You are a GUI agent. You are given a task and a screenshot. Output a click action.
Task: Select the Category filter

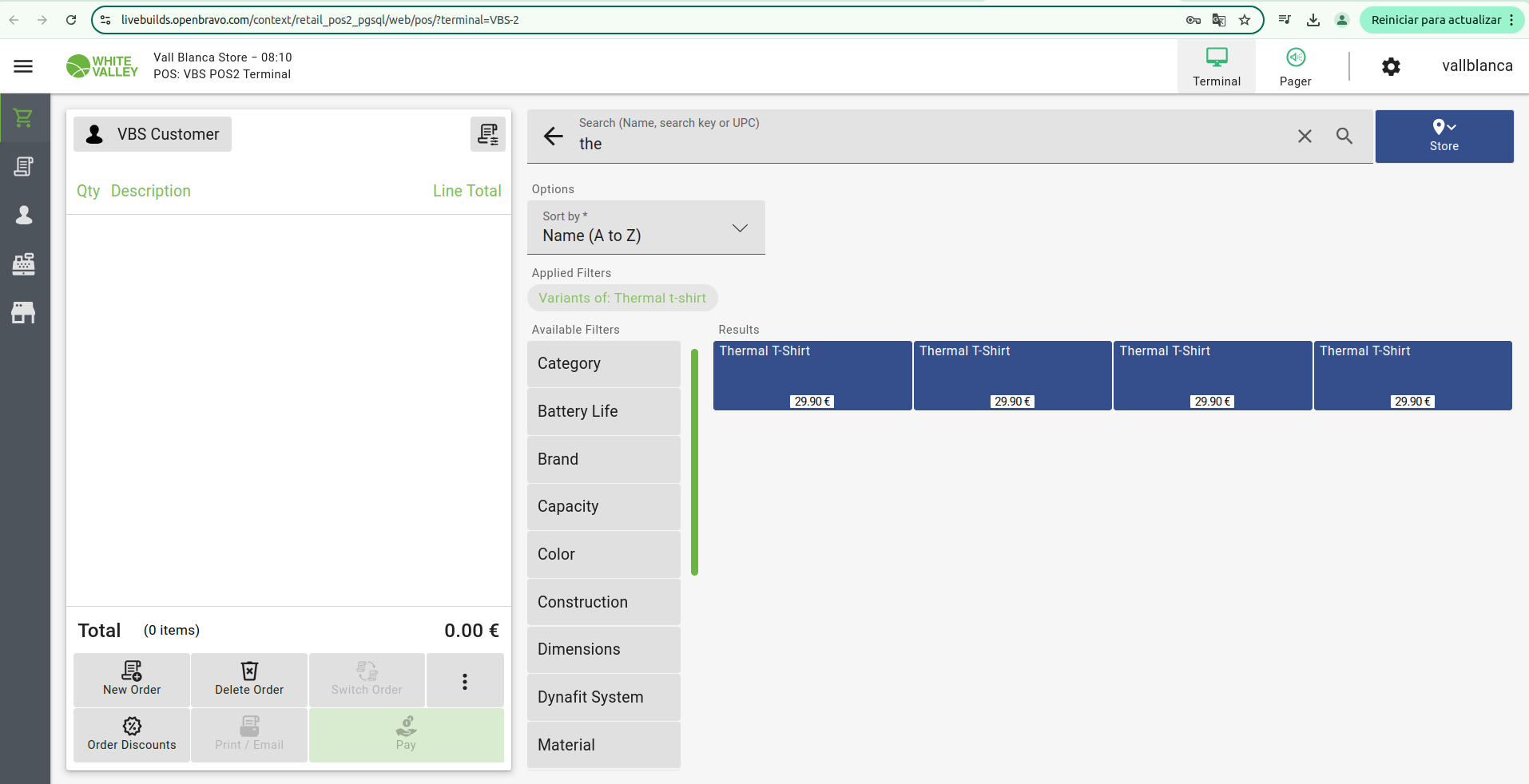[x=603, y=364]
